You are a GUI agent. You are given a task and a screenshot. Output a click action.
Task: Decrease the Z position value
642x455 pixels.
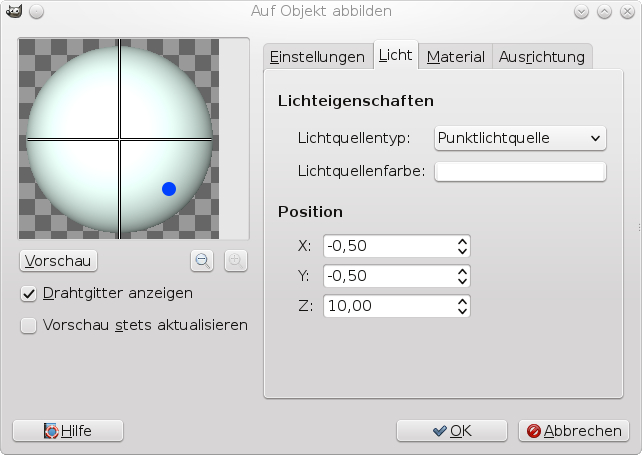coord(462,311)
